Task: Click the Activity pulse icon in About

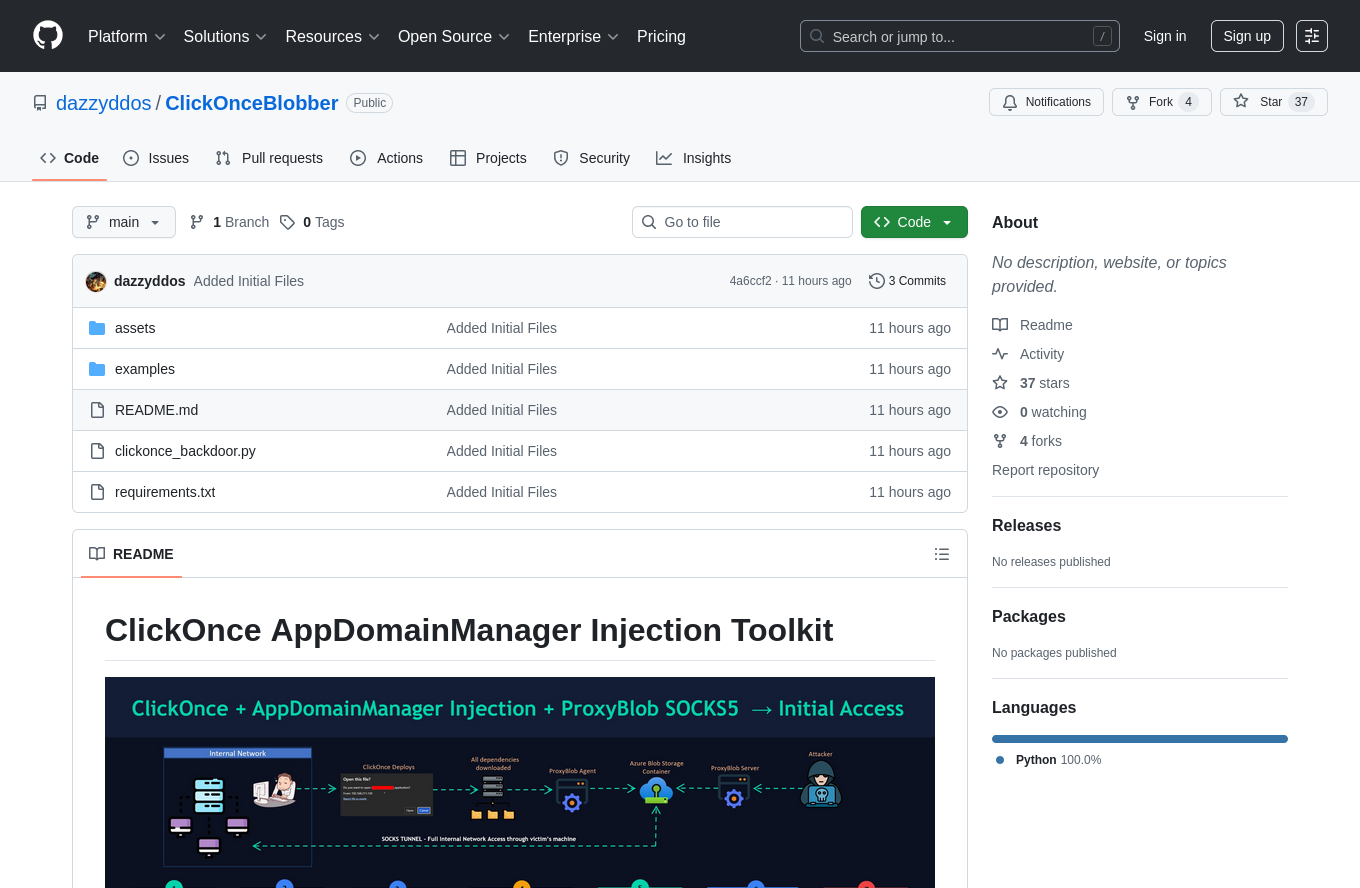Action: (1000, 354)
